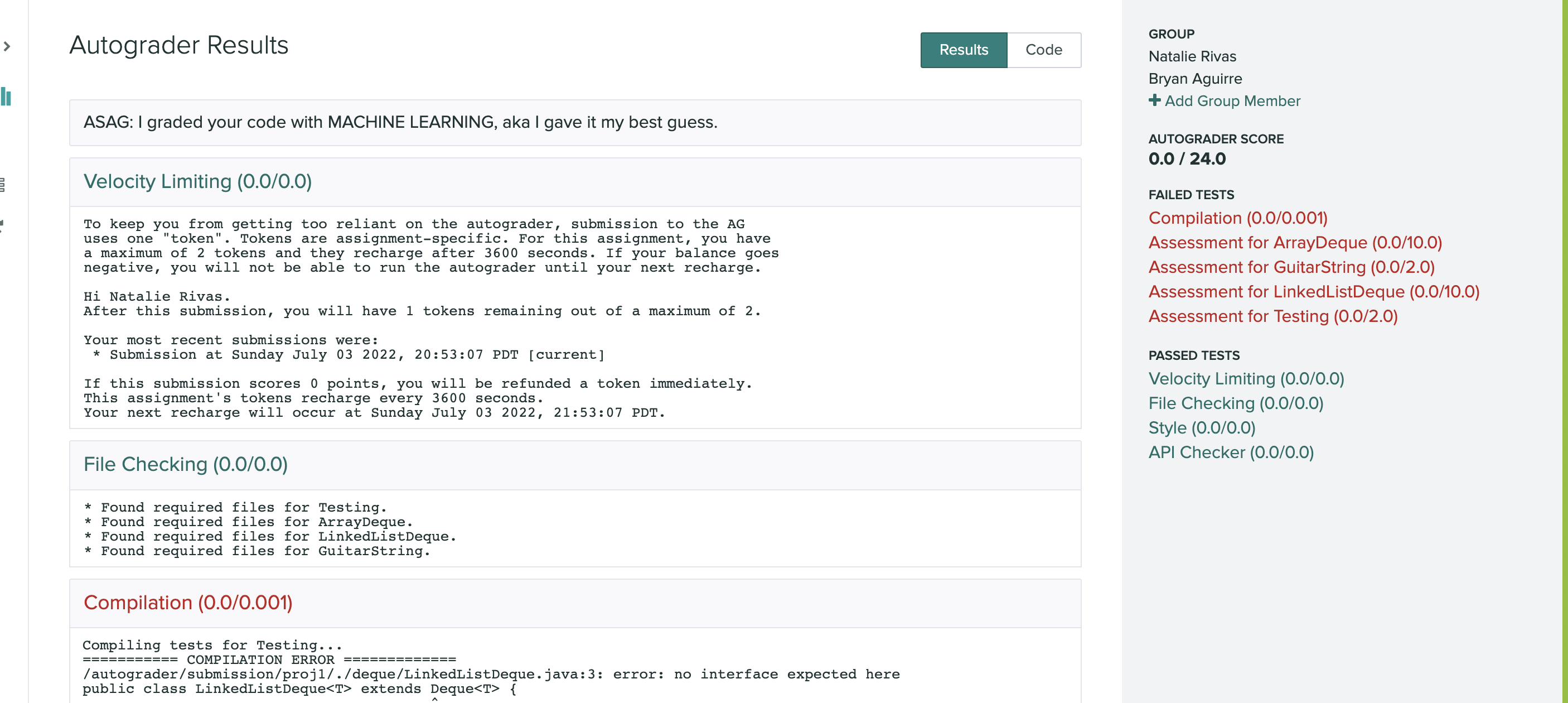The image size is (1568, 703).
Task: Click the teal bar chart sidebar icon
Action: (6, 97)
